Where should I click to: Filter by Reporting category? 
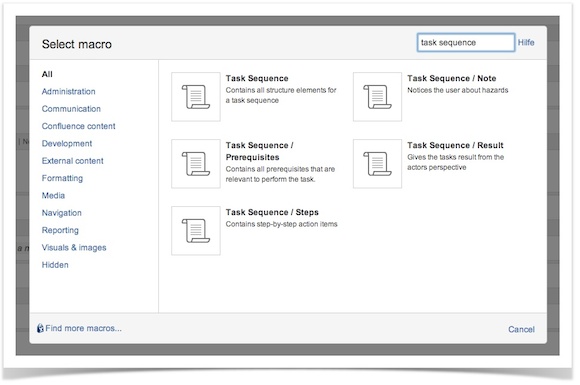coord(60,230)
